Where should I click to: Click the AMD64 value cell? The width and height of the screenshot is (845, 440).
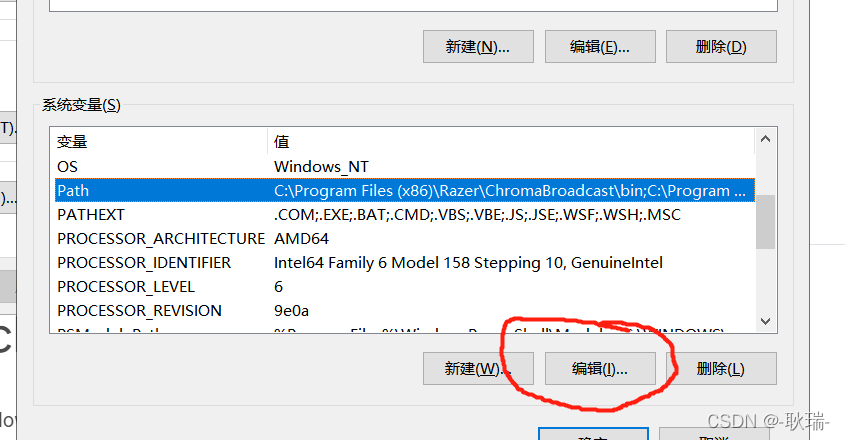[x=301, y=238]
